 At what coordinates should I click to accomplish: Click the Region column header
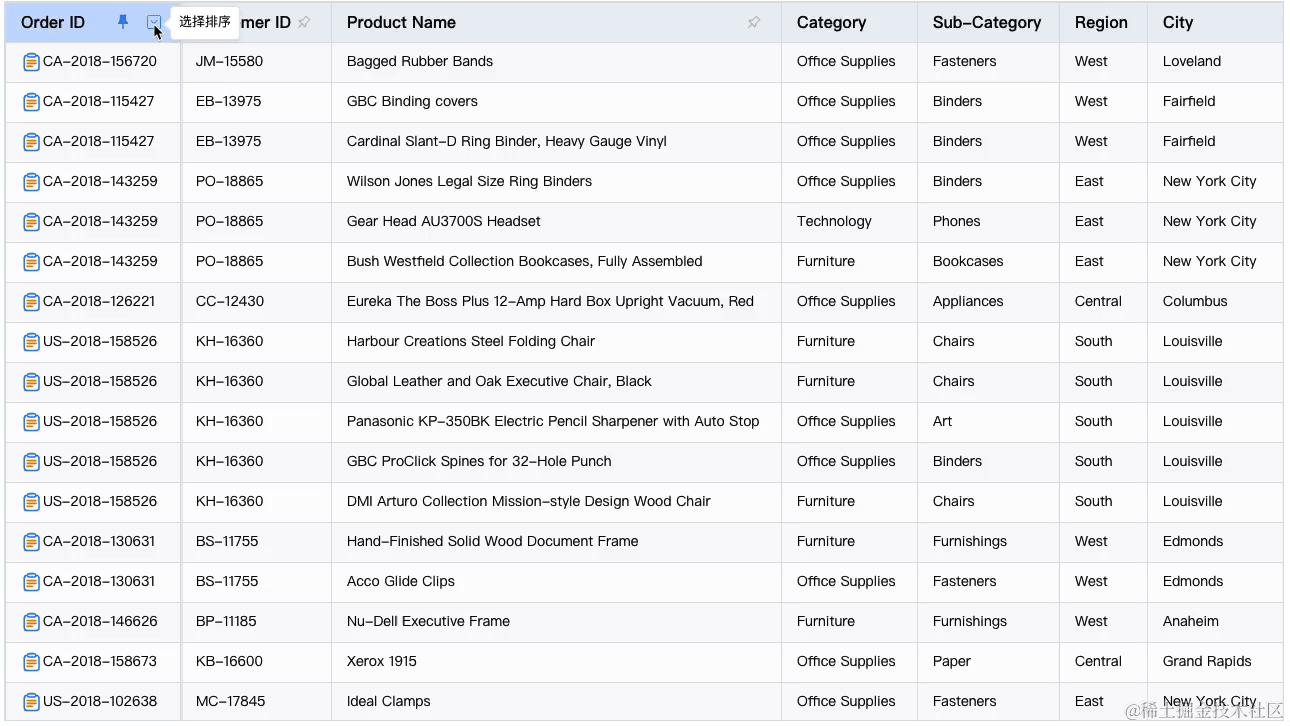point(1100,22)
